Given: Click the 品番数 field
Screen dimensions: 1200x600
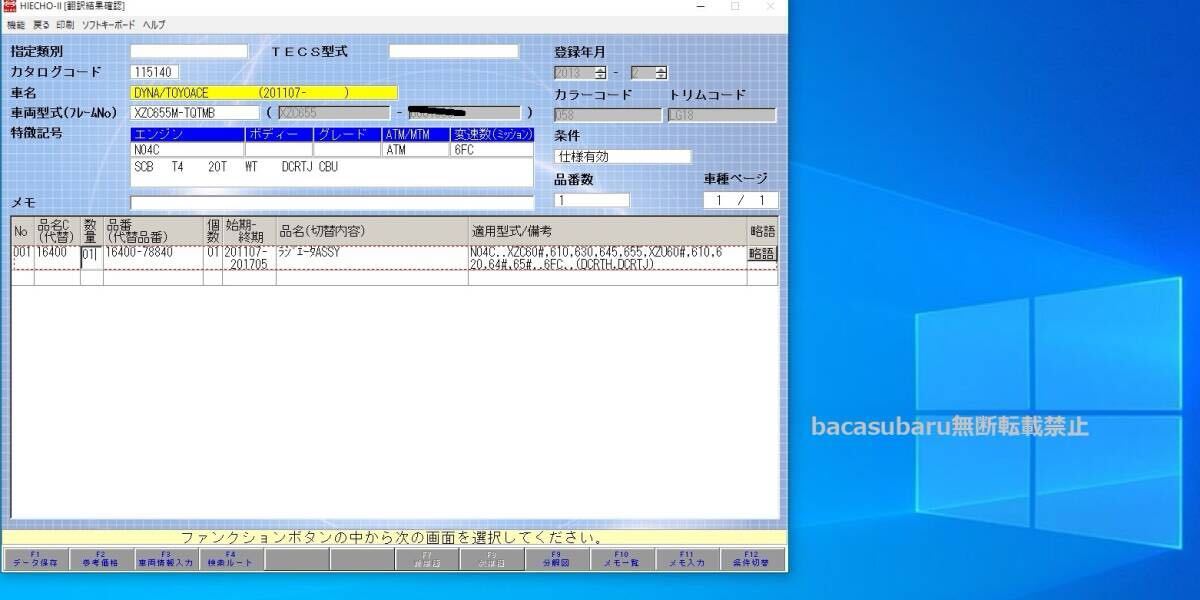Looking at the screenshot, I should (592, 200).
